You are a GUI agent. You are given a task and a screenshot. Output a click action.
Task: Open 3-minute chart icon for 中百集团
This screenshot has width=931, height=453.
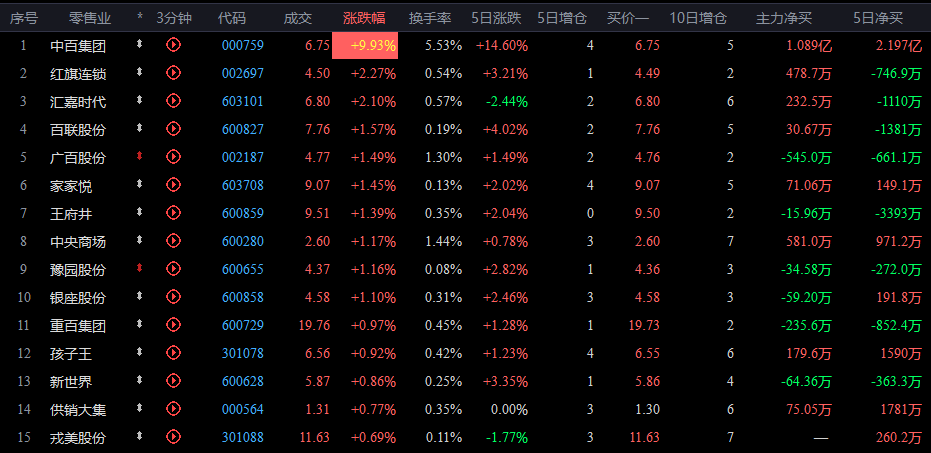(173, 45)
